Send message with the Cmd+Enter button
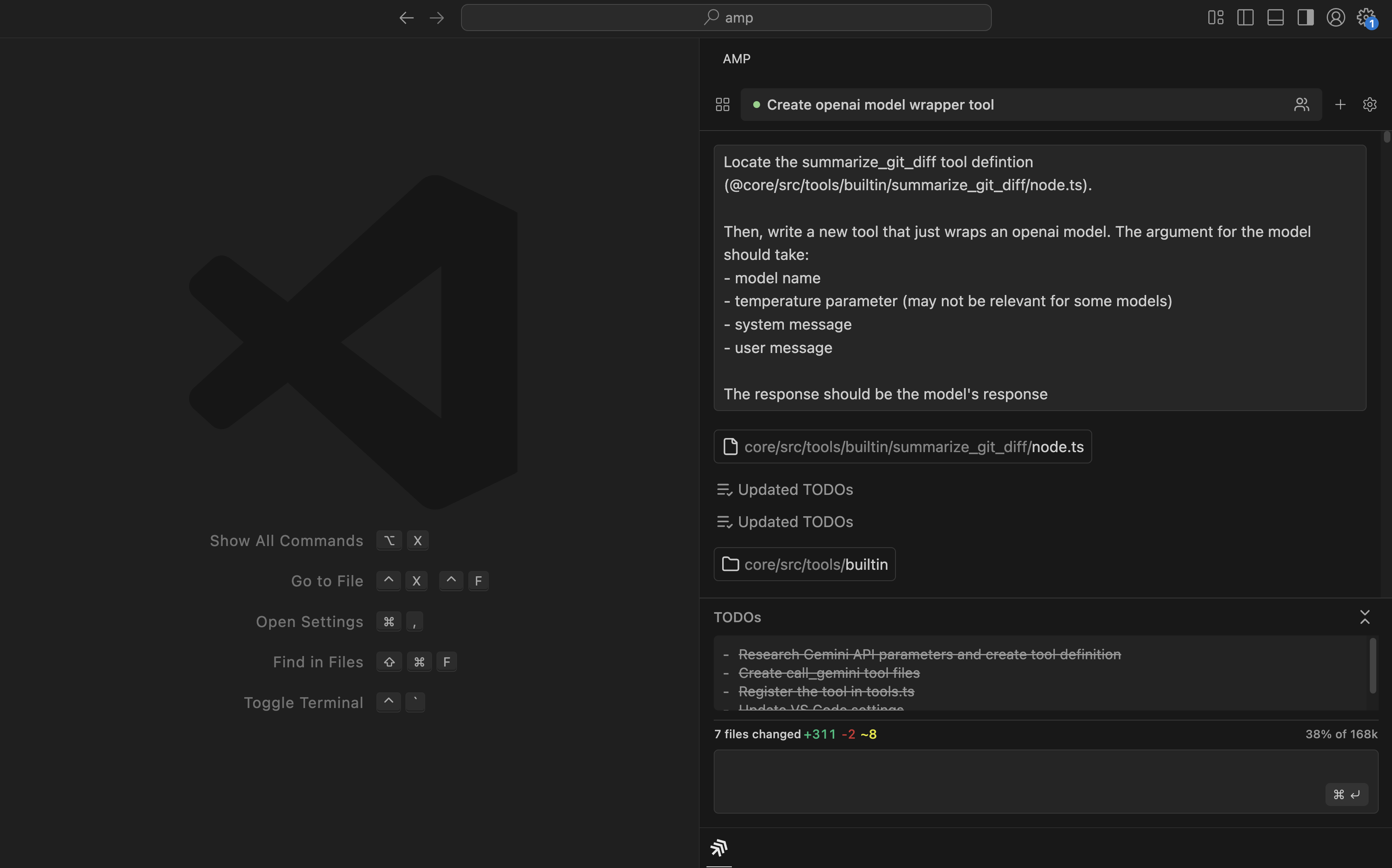The image size is (1392, 868). pyautogui.click(x=1346, y=795)
